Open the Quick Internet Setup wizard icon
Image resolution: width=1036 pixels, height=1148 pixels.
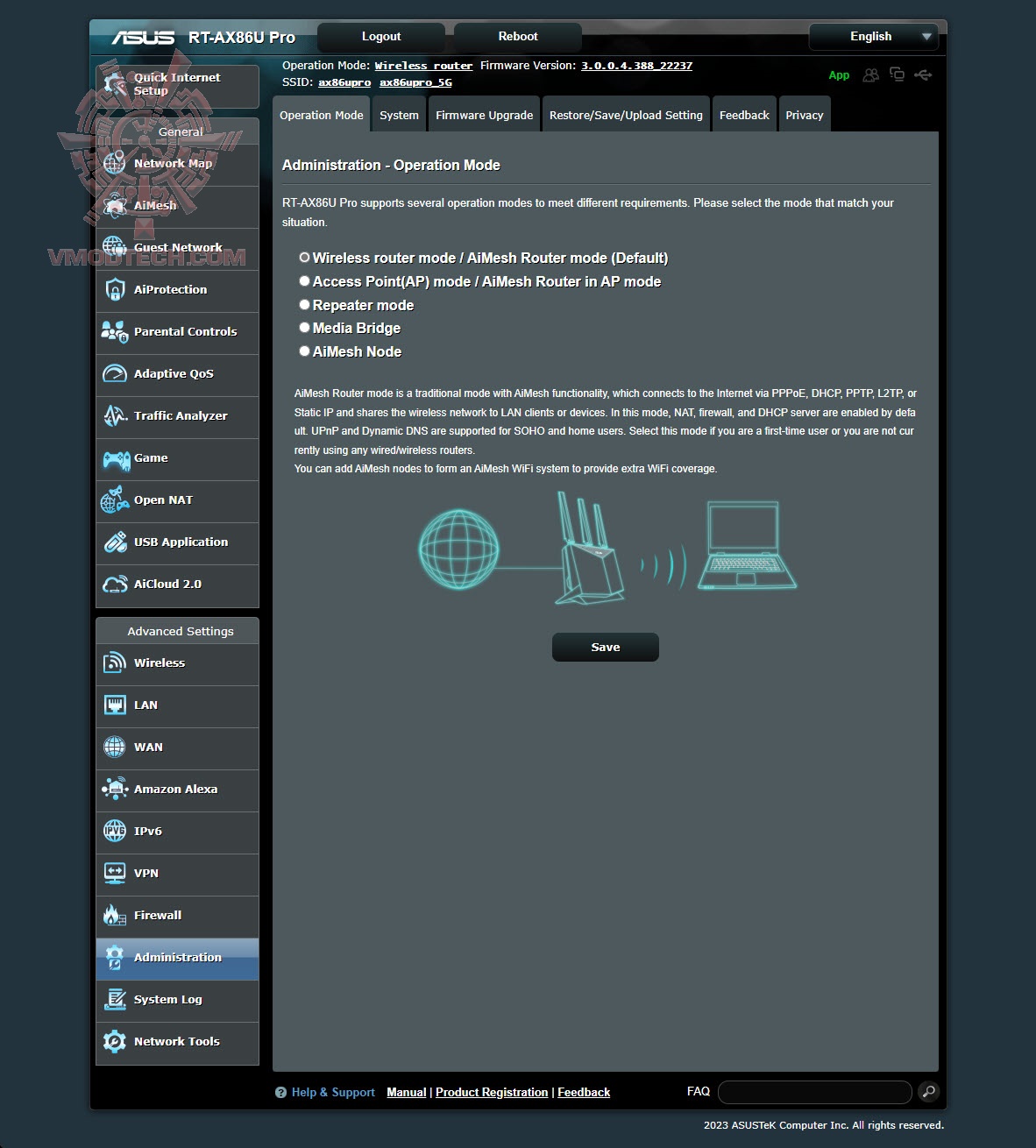(115, 84)
